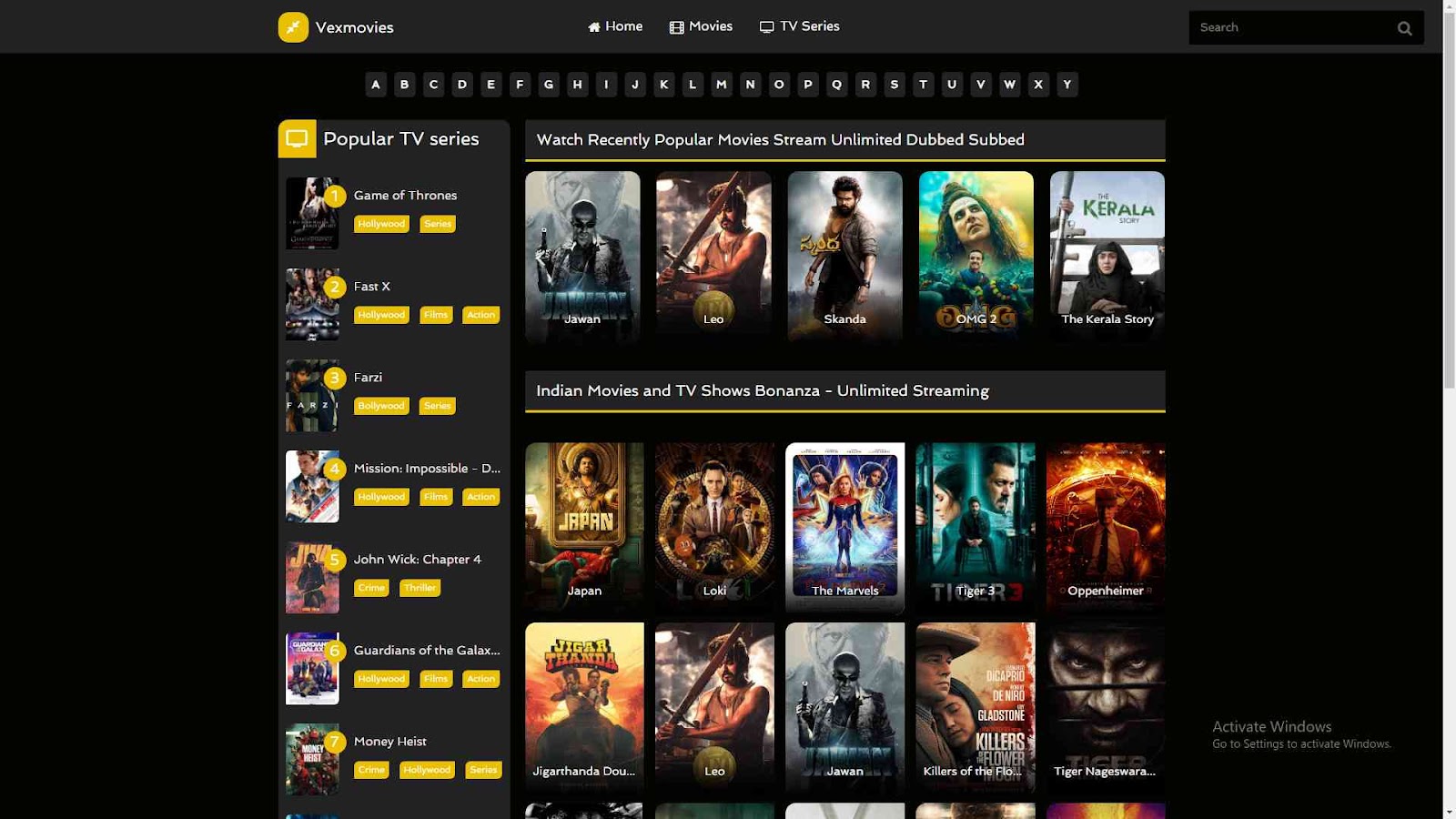This screenshot has width=1456, height=819.
Task: Open the TV Series menu
Action: click(x=800, y=26)
